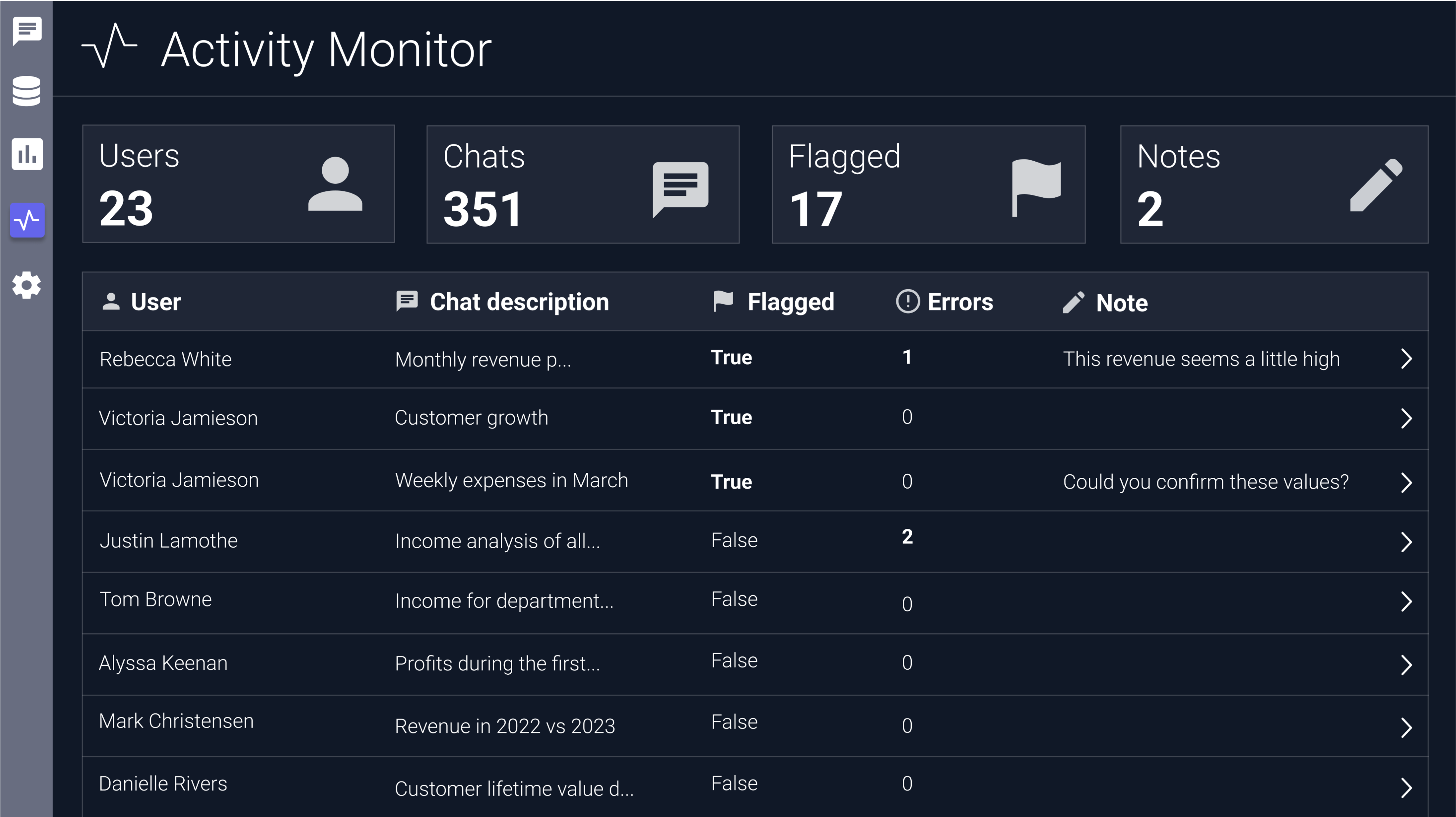
Task: Click 'Customer lifetime value d...' description
Action: click(x=514, y=789)
